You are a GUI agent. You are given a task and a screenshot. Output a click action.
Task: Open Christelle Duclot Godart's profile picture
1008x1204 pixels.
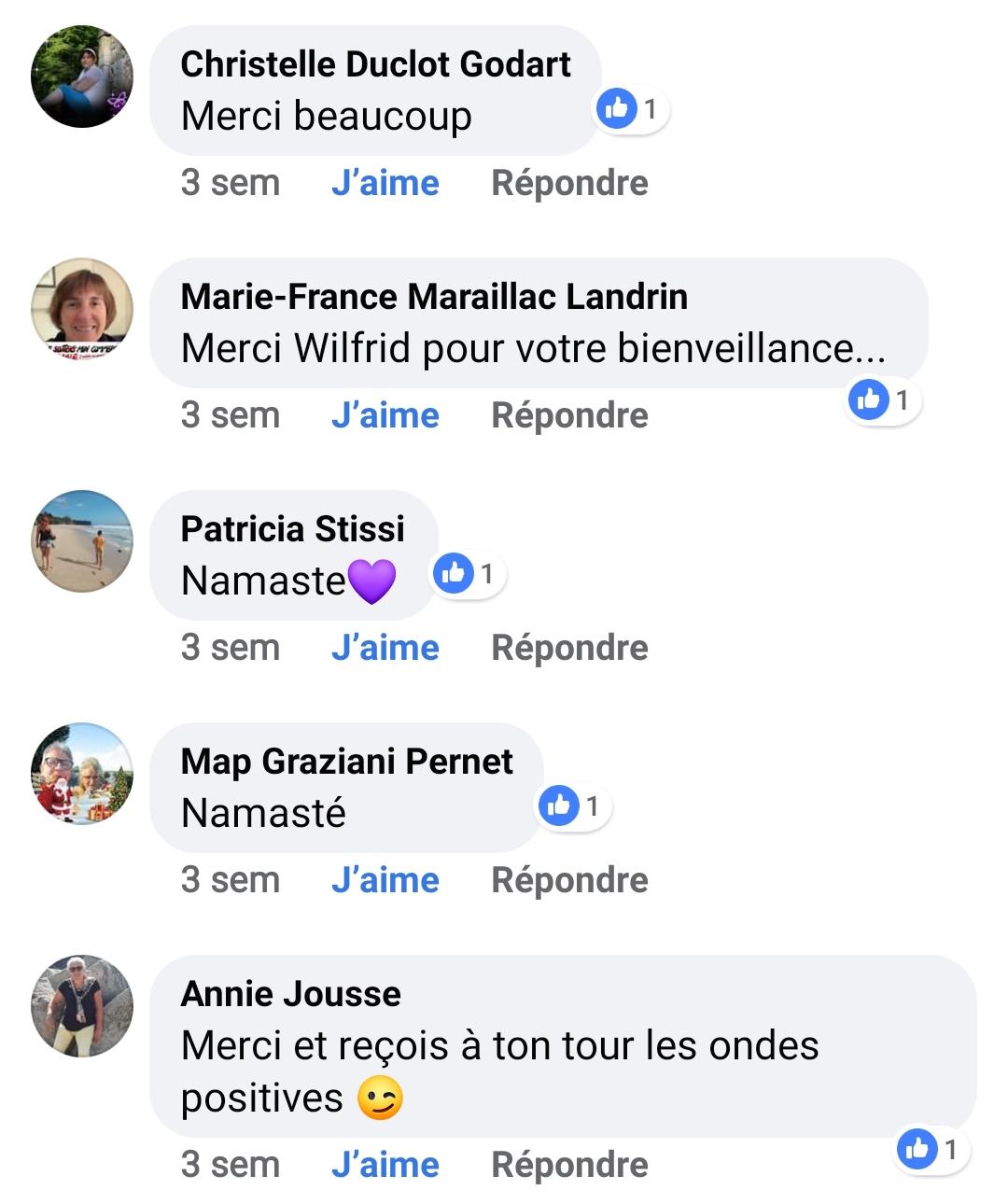tap(82, 77)
